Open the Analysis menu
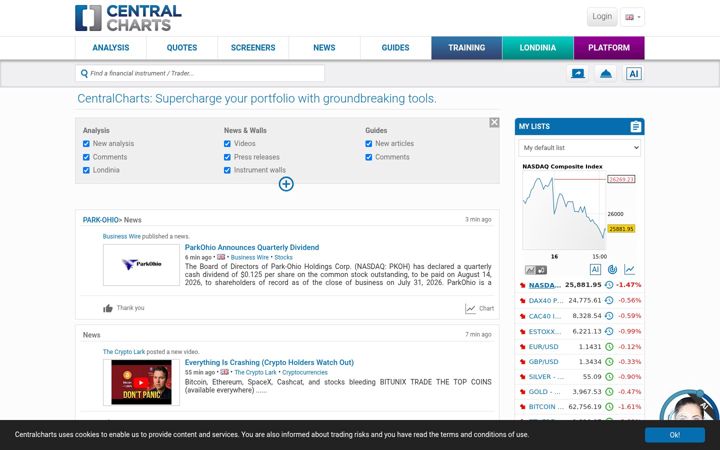 111,48
